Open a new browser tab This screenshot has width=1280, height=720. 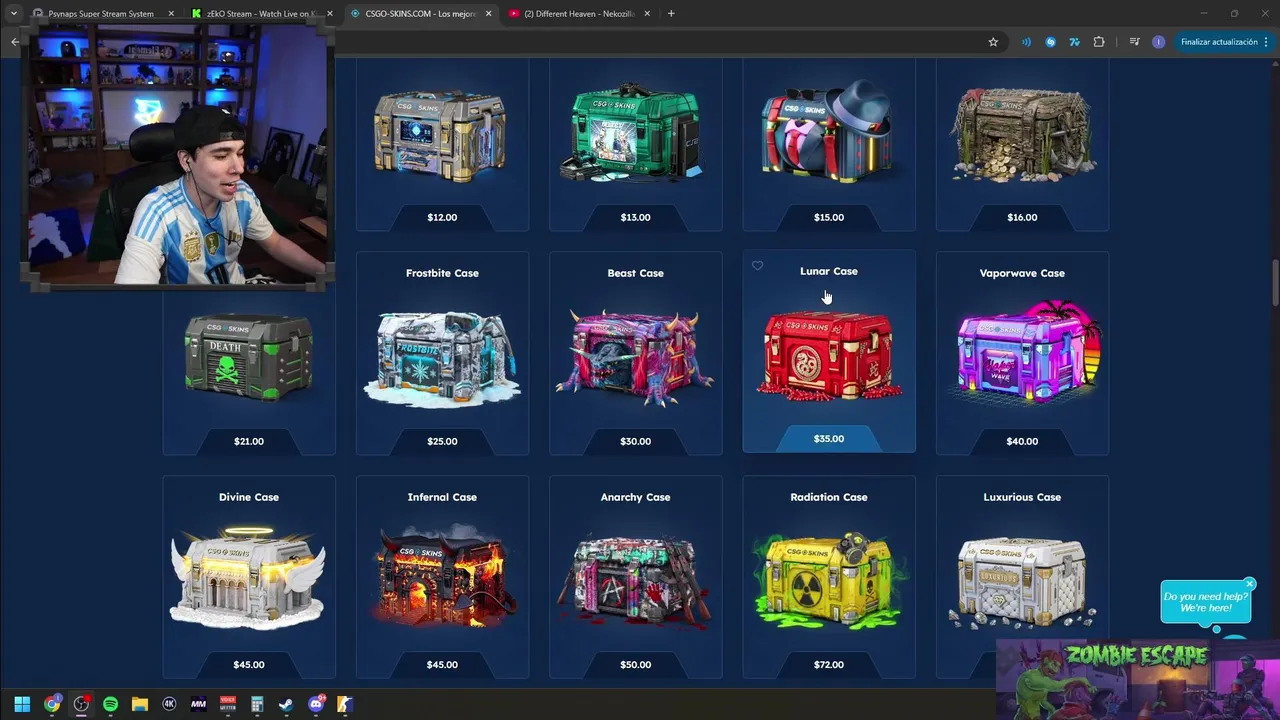[x=671, y=14]
